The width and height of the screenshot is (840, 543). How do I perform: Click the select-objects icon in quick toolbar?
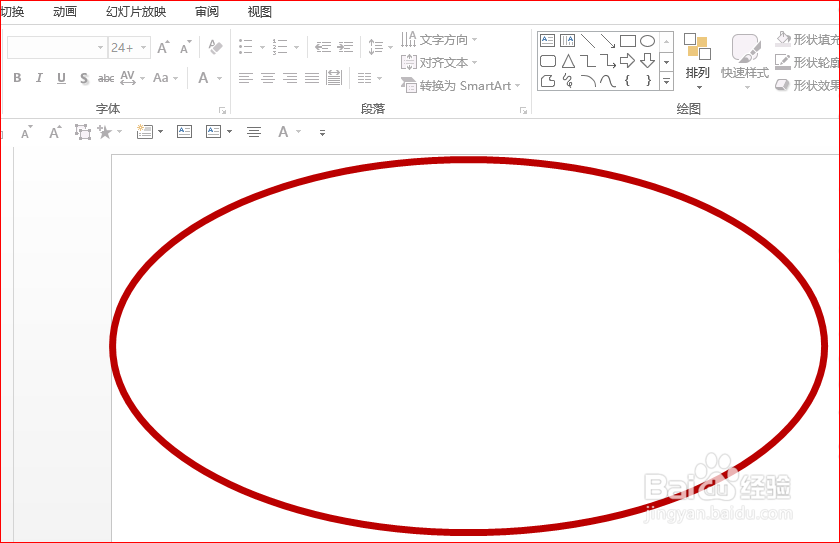82,132
